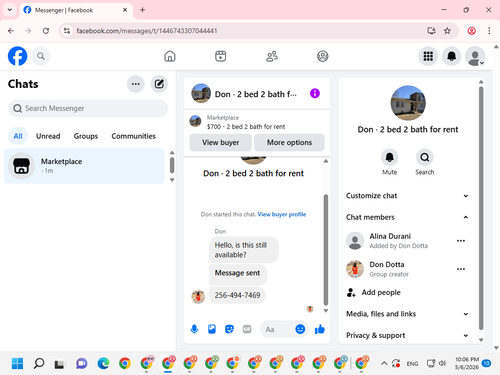Open the Marketplace chat row
The height and width of the screenshot is (375, 500).
[84, 166]
